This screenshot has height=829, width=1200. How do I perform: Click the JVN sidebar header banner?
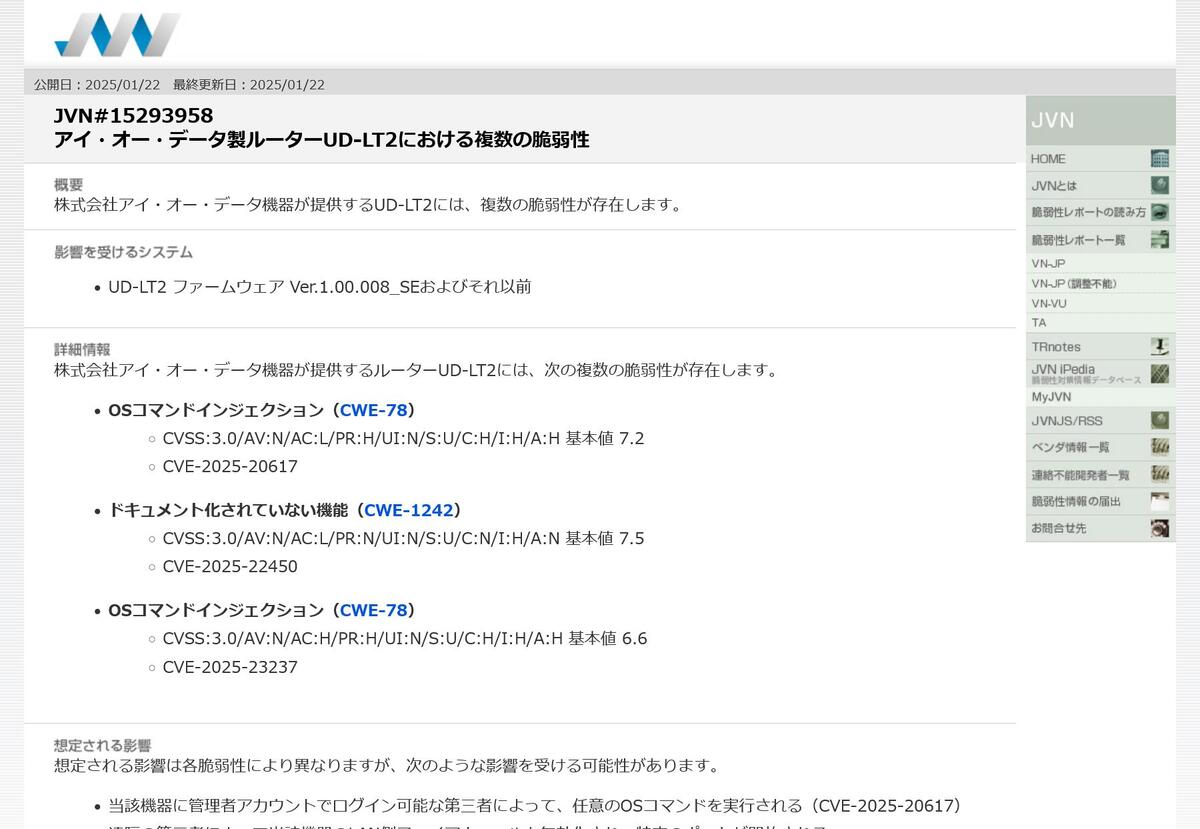(1100, 120)
